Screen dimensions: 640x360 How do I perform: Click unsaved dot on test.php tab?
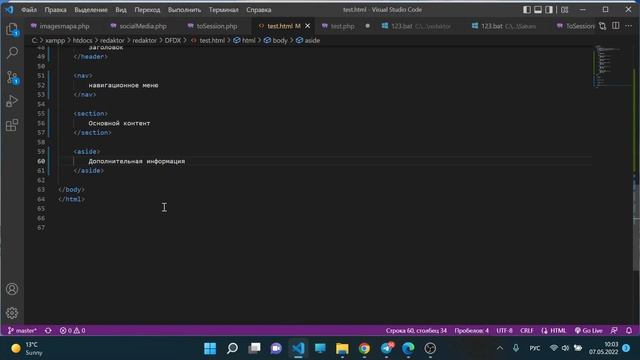[367, 26]
